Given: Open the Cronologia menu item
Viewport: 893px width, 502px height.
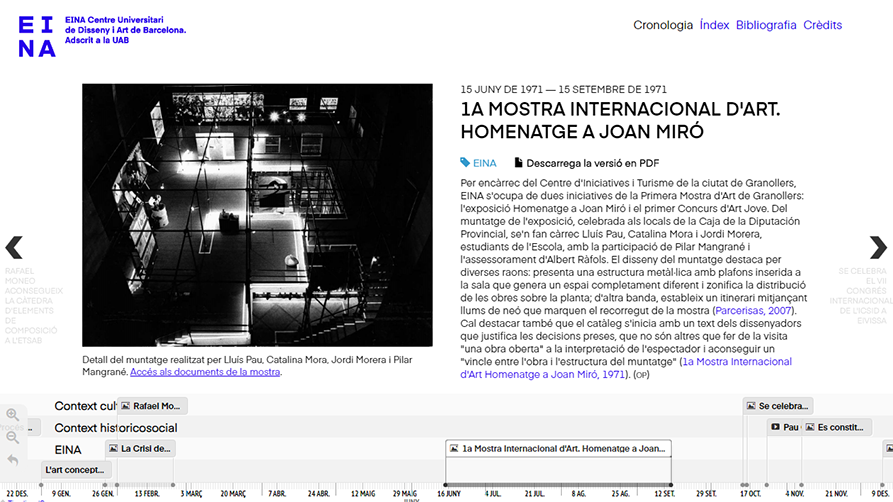Looking at the screenshot, I should click(663, 25).
